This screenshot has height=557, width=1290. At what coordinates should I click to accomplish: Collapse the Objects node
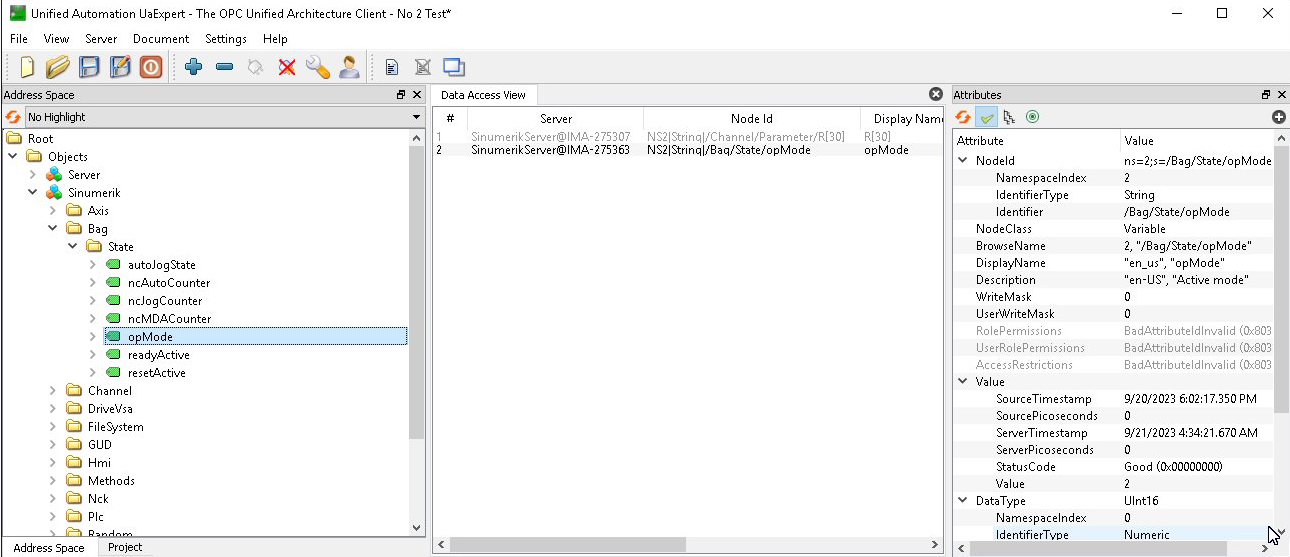13,157
